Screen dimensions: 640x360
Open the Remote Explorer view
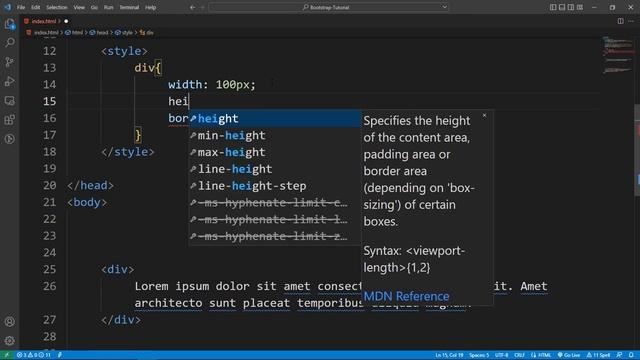click(x=9, y=100)
